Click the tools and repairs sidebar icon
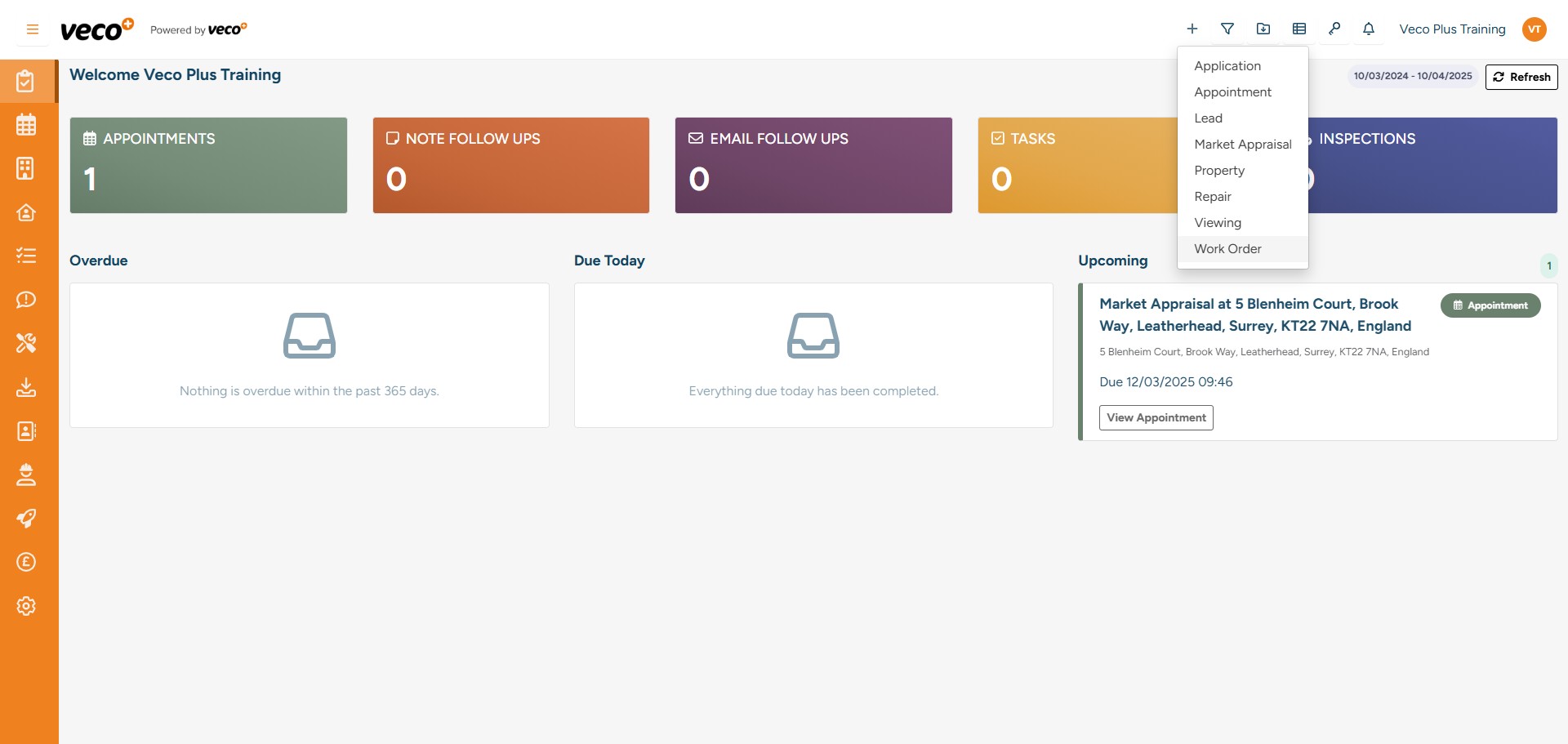 coord(26,343)
